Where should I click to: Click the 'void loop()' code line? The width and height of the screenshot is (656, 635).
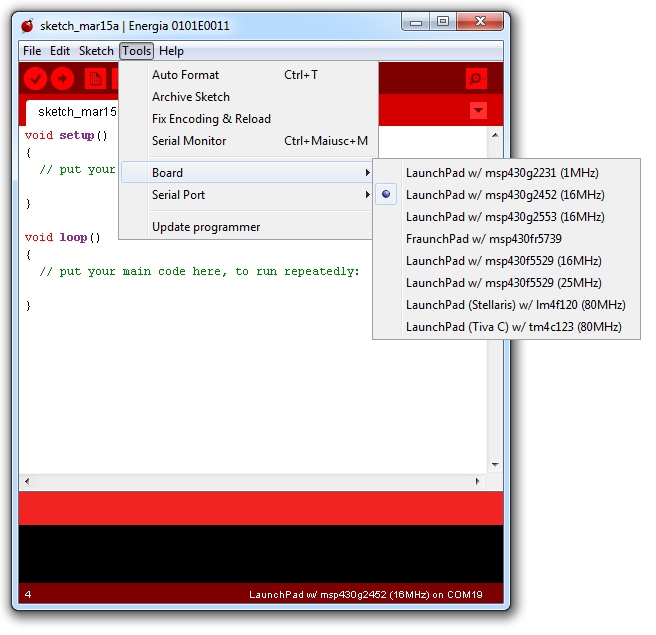point(62,238)
